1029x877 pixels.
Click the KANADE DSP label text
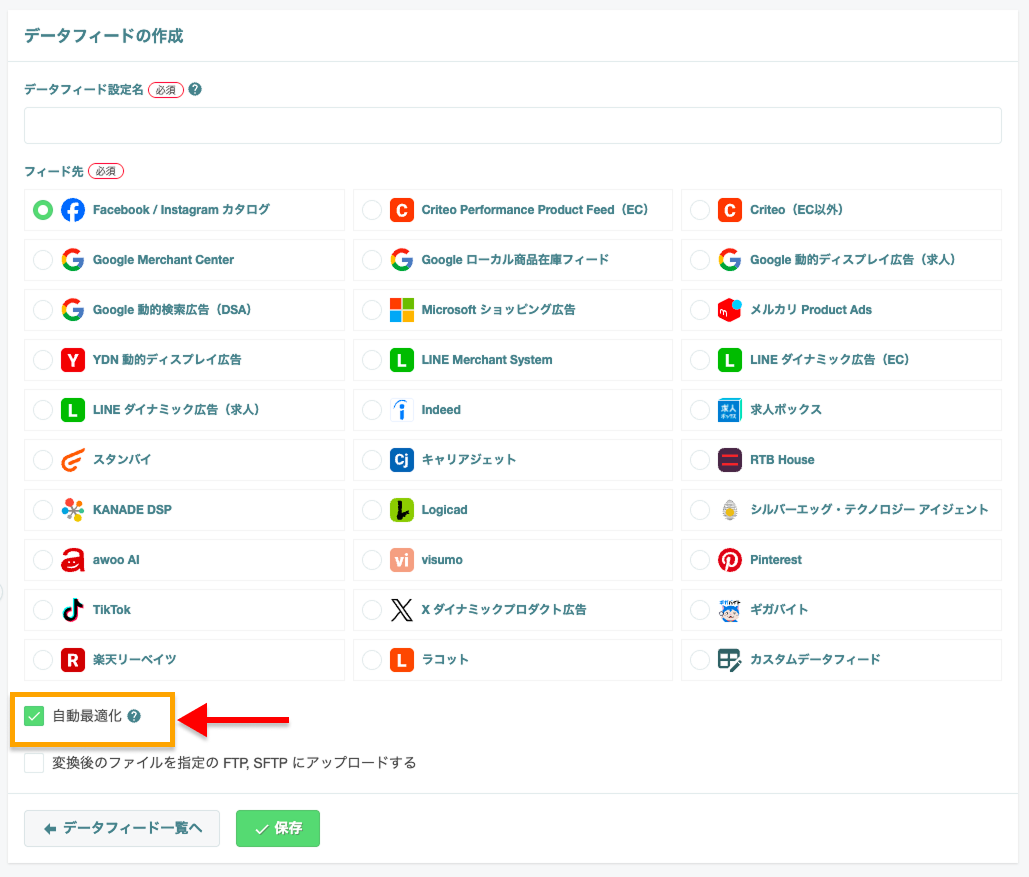132,509
